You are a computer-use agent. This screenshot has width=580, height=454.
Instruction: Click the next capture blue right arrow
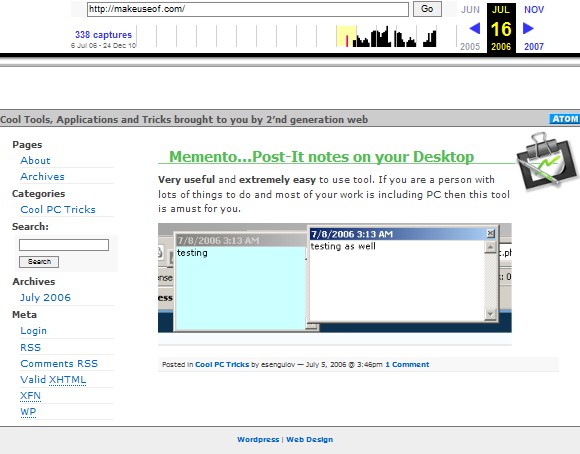coord(528,28)
